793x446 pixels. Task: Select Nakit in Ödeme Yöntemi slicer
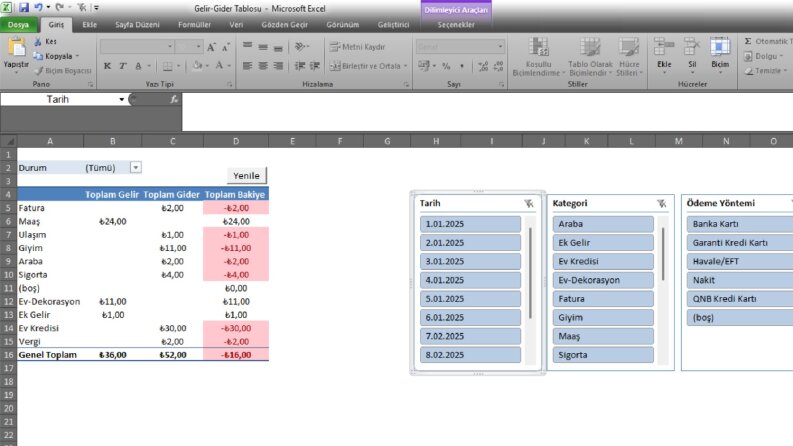pos(740,280)
